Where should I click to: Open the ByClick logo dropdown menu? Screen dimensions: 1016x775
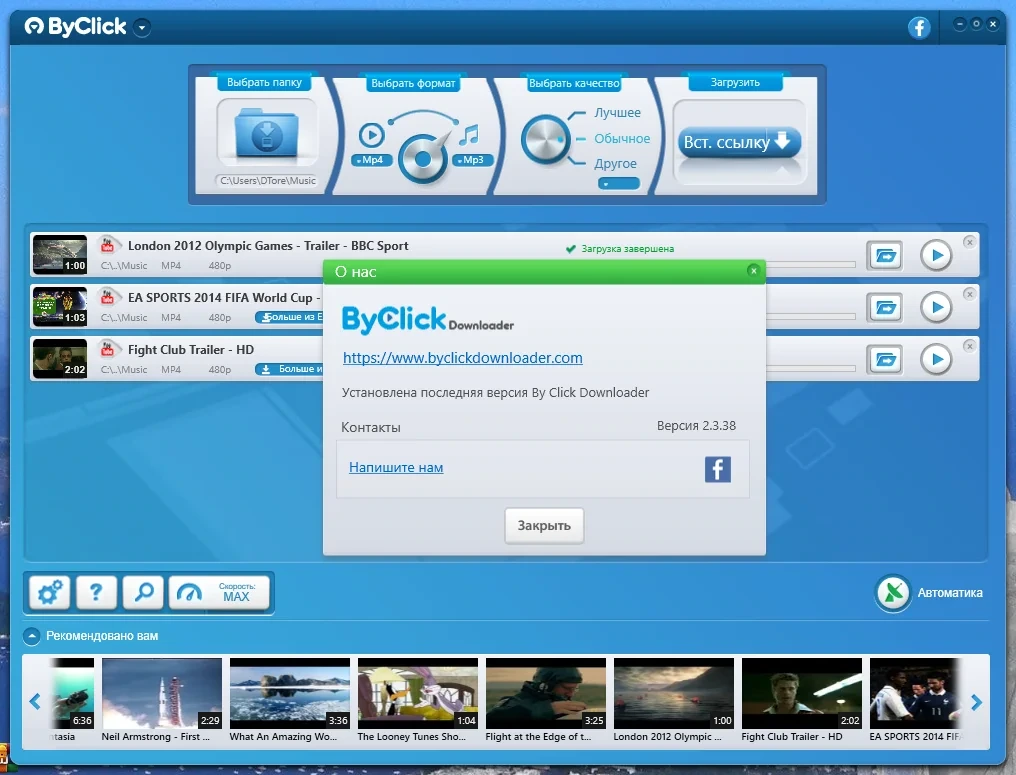[142, 27]
